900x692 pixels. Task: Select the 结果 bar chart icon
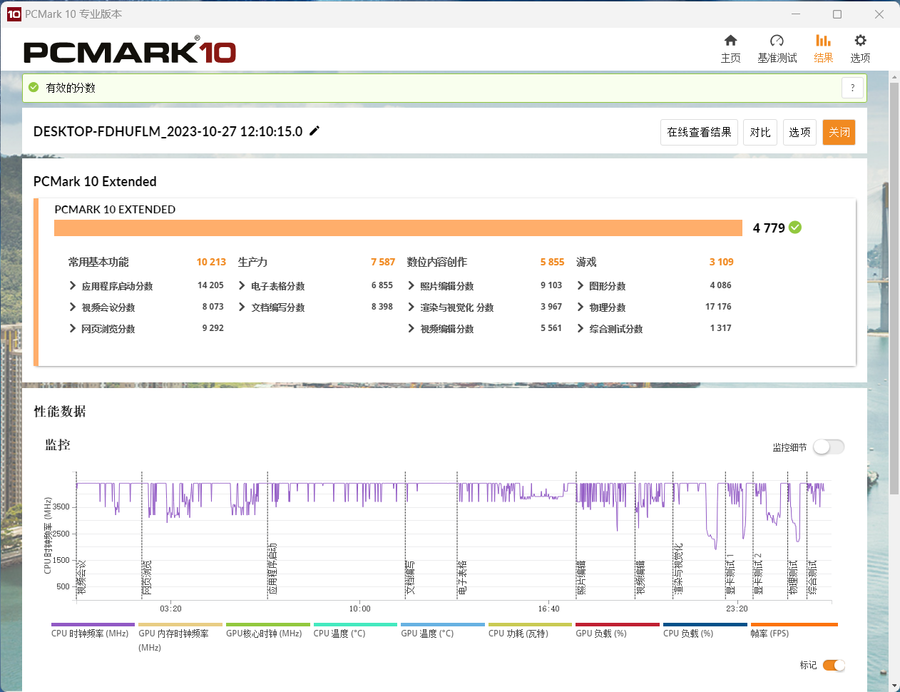click(x=823, y=41)
